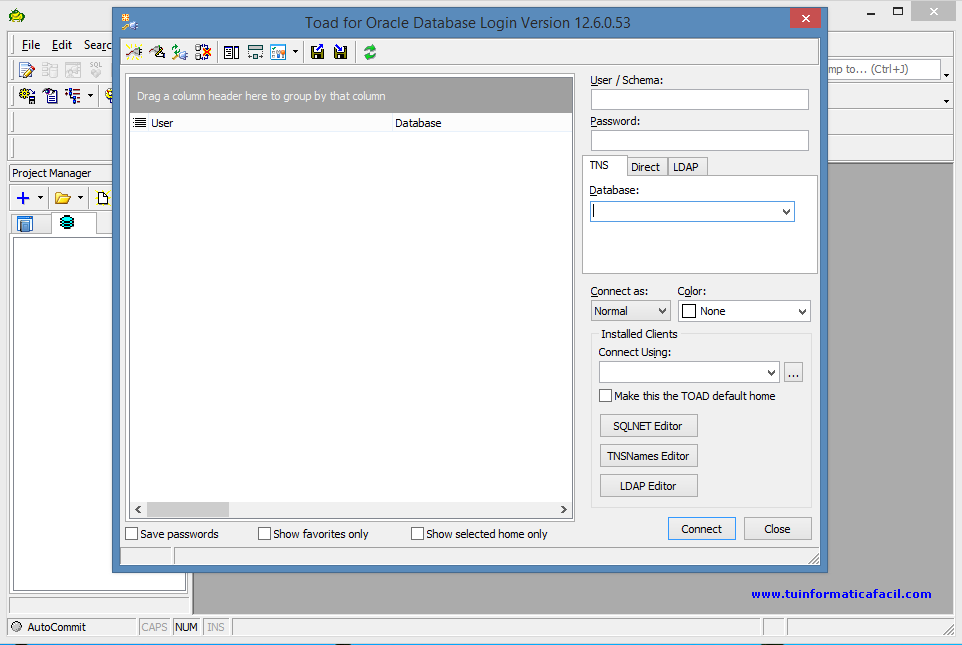The height and width of the screenshot is (645, 962).
Task: Click the auto-fit column widths icon
Action: point(255,53)
